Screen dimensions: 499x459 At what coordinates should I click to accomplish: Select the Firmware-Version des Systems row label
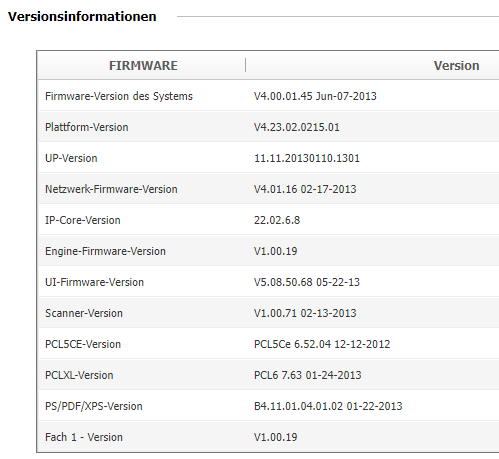click(119, 96)
